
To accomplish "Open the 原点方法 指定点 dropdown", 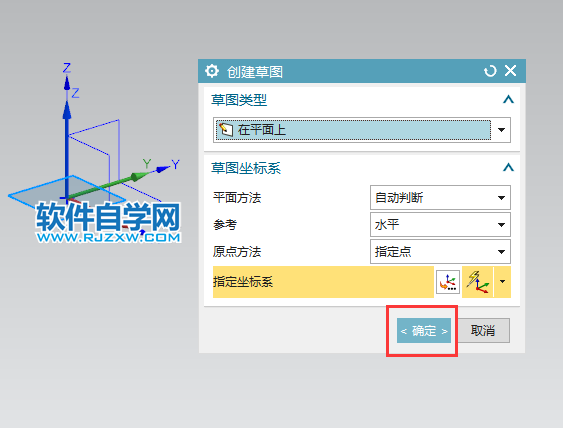I will coord(440,252).
